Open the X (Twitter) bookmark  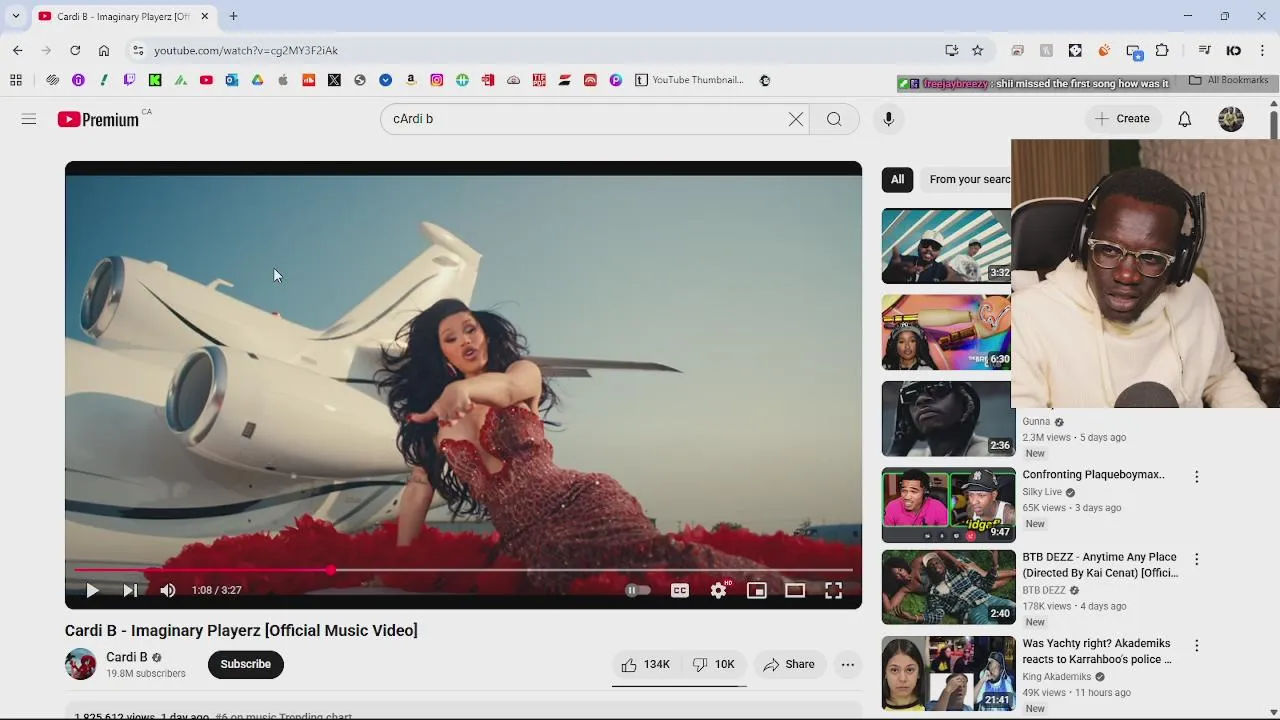334,80
